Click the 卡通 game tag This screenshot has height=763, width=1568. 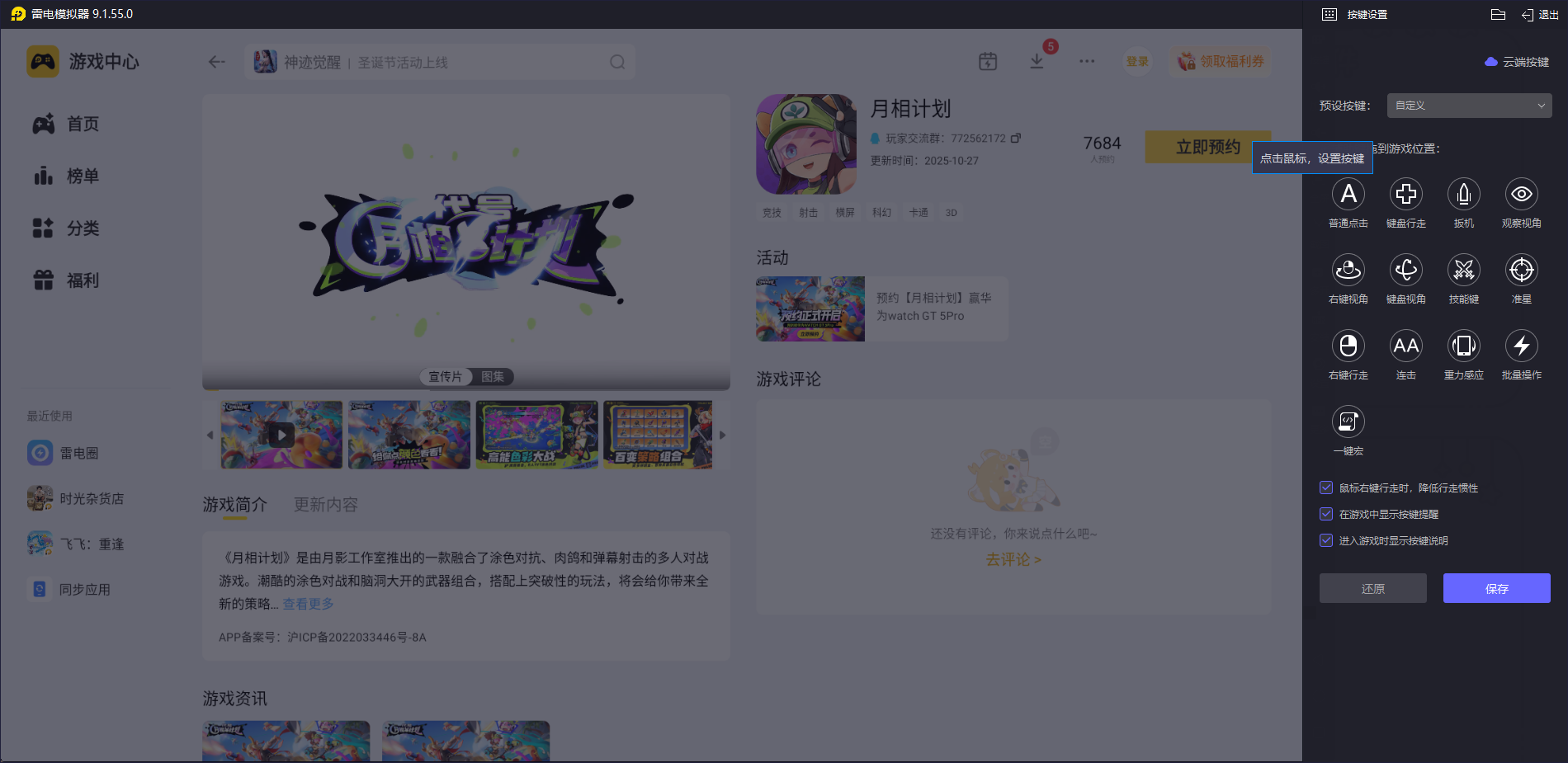919,213
